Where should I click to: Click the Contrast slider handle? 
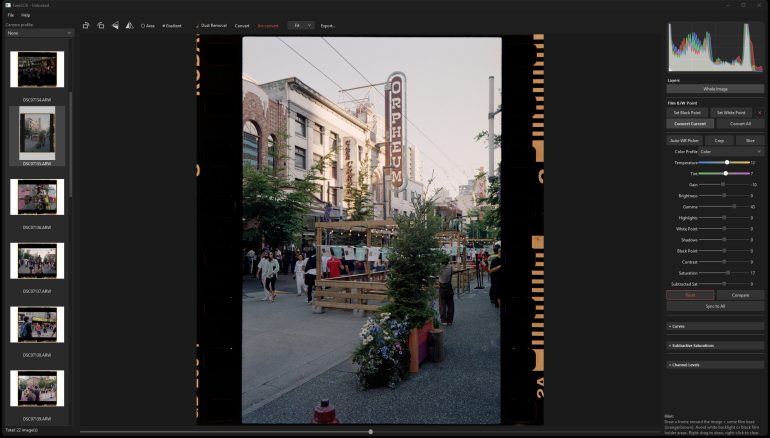point(724,262)
